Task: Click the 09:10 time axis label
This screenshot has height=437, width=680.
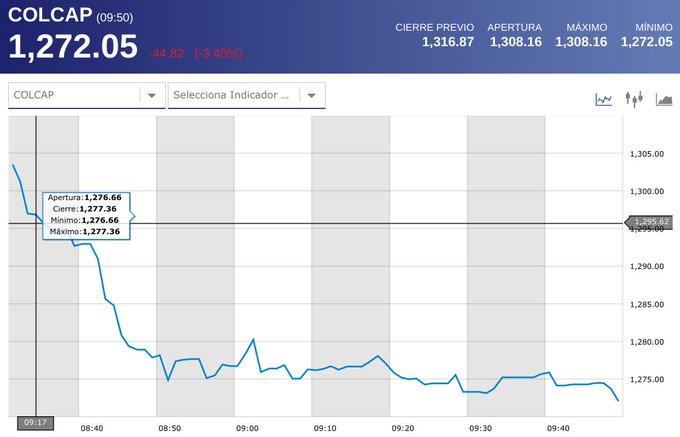Action: 325,428
